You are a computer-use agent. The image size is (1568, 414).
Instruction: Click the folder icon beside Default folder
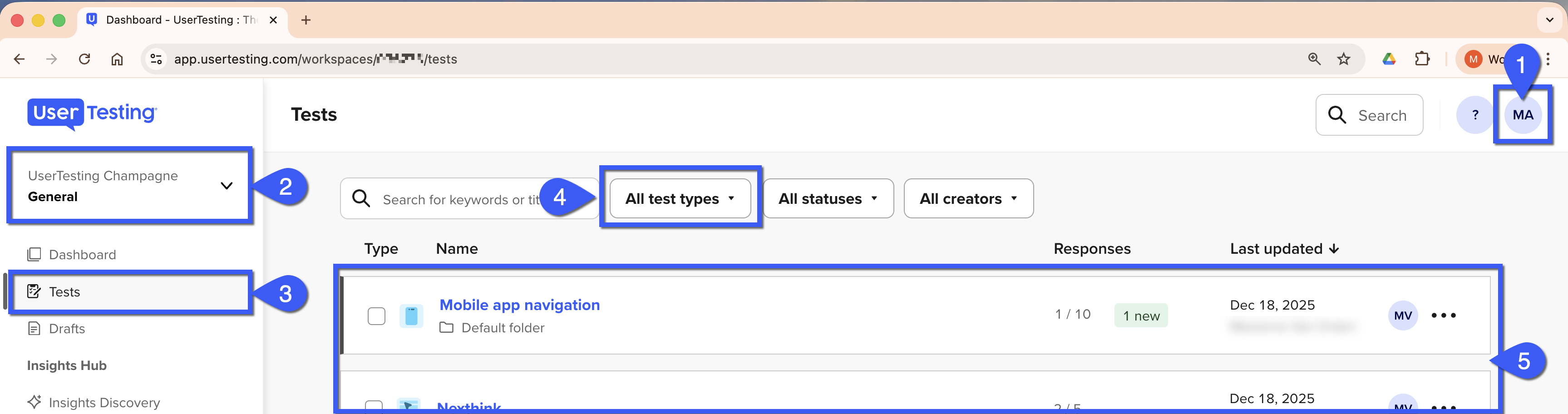(x=446, y=328)
